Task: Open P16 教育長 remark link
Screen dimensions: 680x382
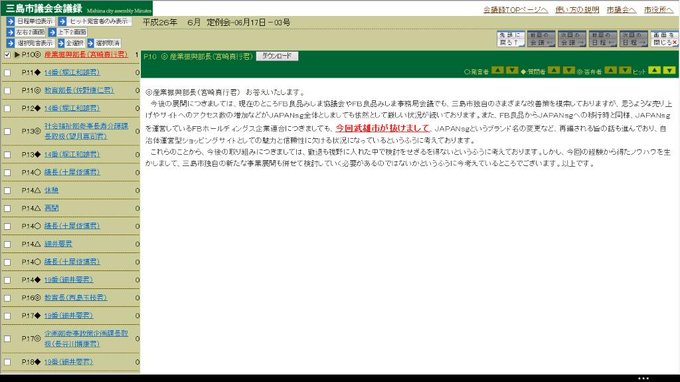Action: pyautogui.click(x=75, y=297)
